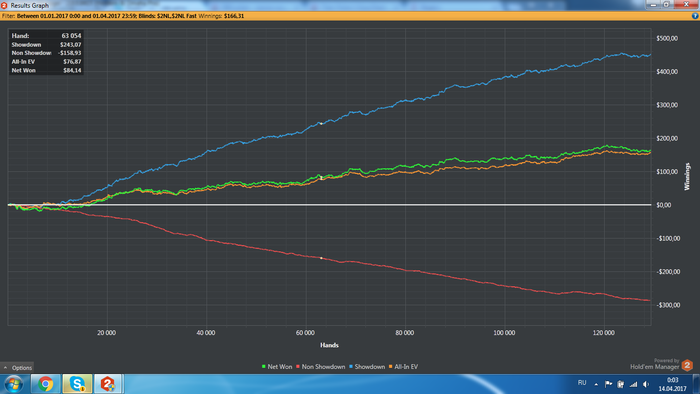Click the All-In EV $76,87 tooltip row

click(x=46, y=62)
